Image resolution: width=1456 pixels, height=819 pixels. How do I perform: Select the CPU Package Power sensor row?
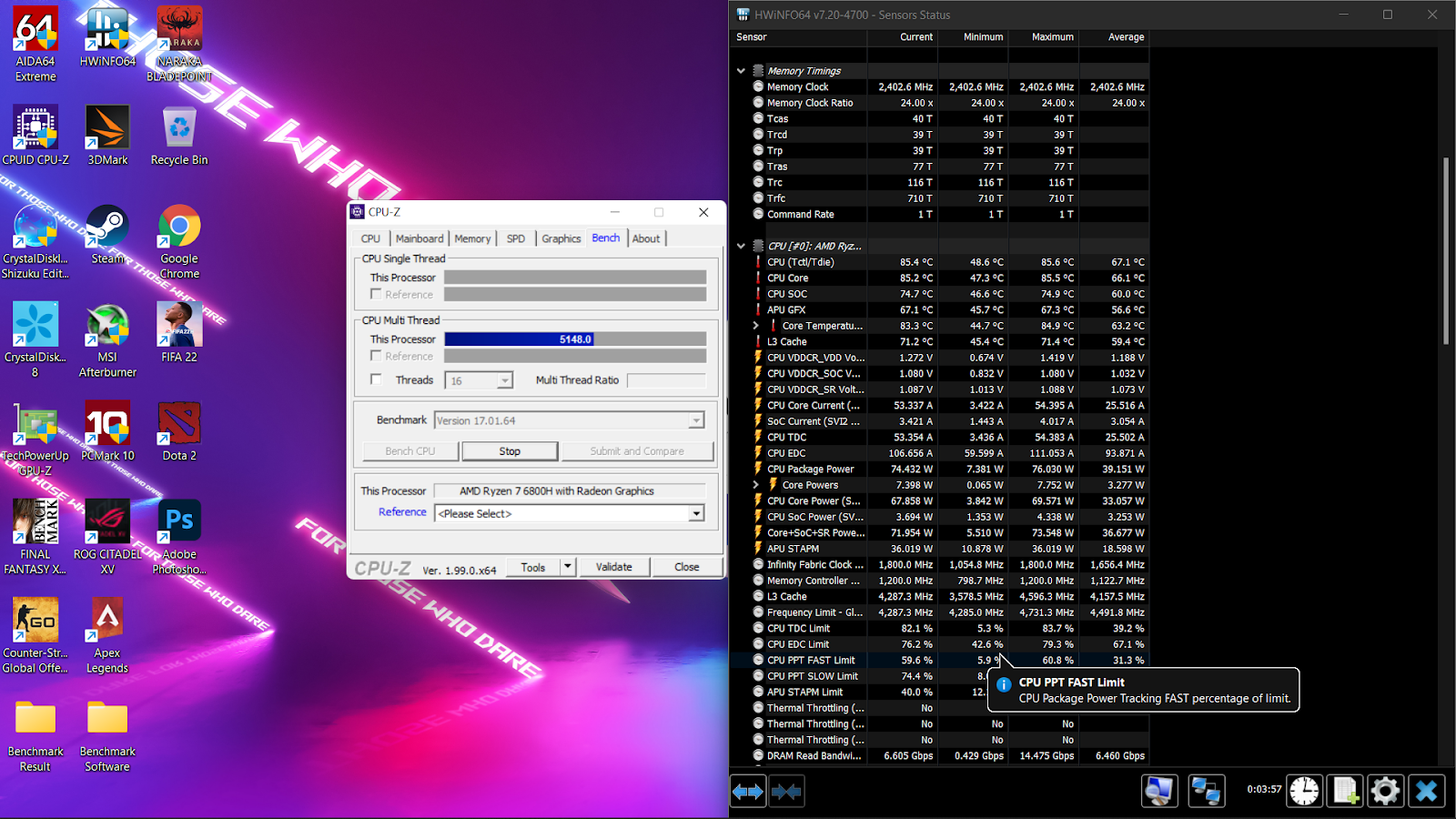click(x=939, y=470)
